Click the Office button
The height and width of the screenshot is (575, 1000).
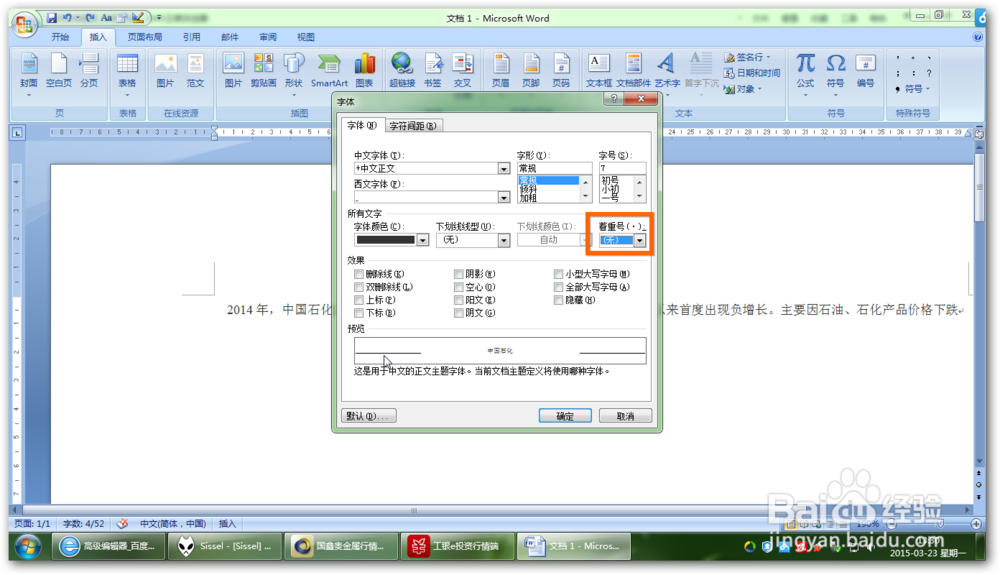(x=24, y=25)
